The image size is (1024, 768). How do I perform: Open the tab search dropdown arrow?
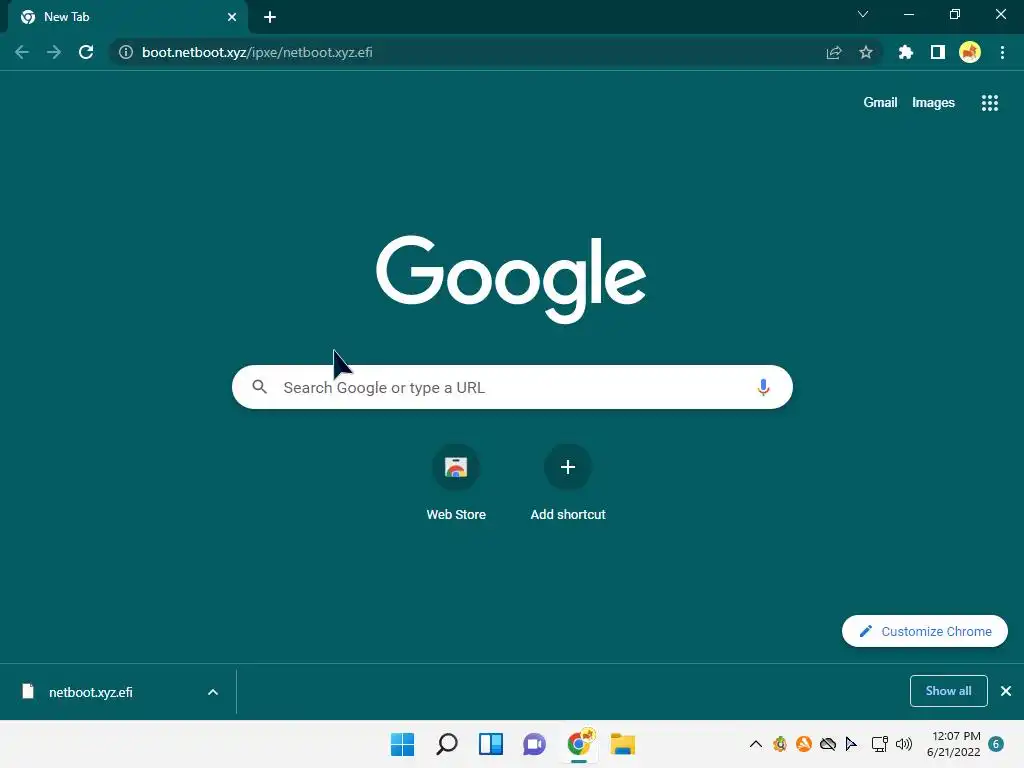coord(863,14)
